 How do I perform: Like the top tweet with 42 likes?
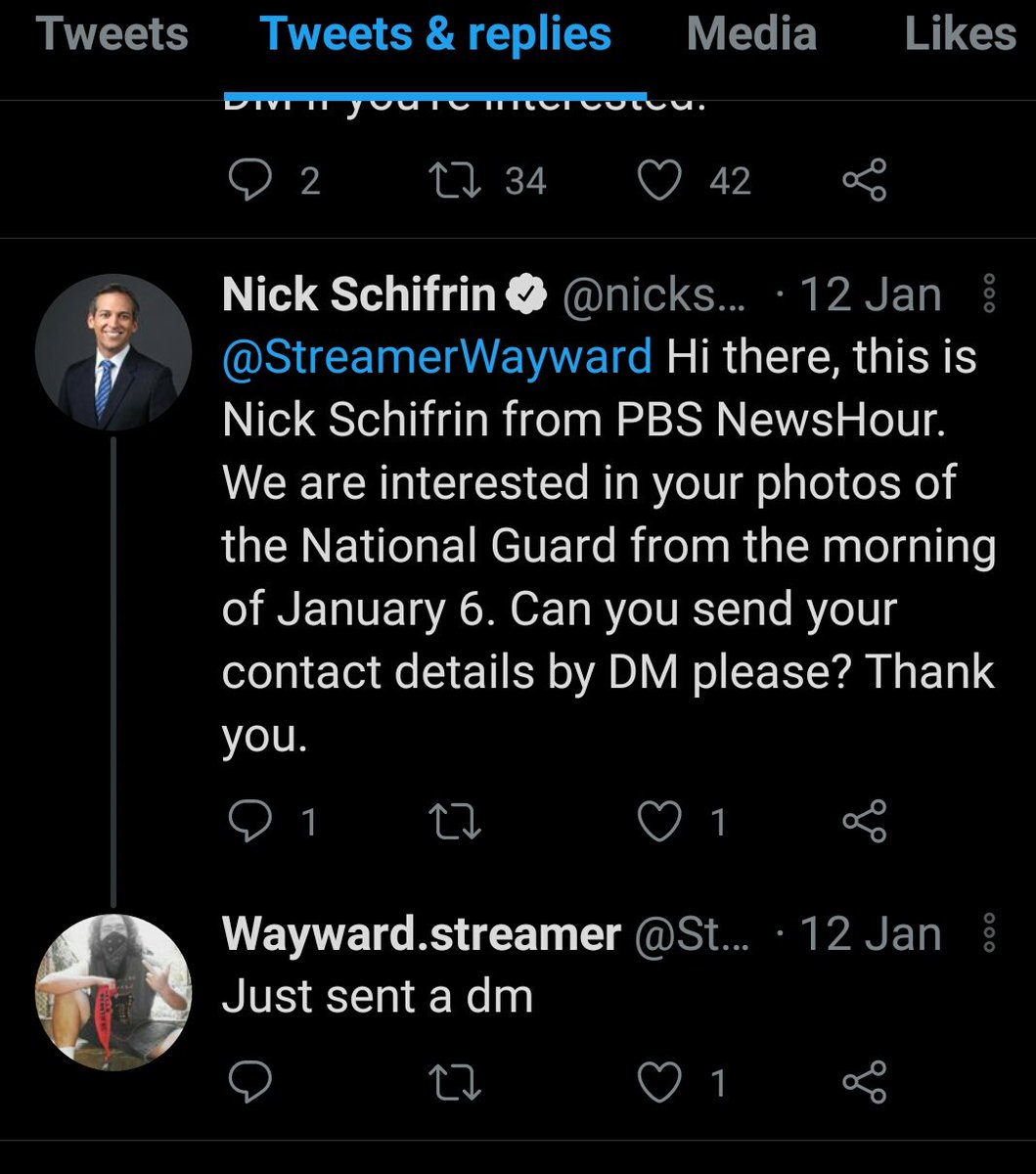(659, 181)
